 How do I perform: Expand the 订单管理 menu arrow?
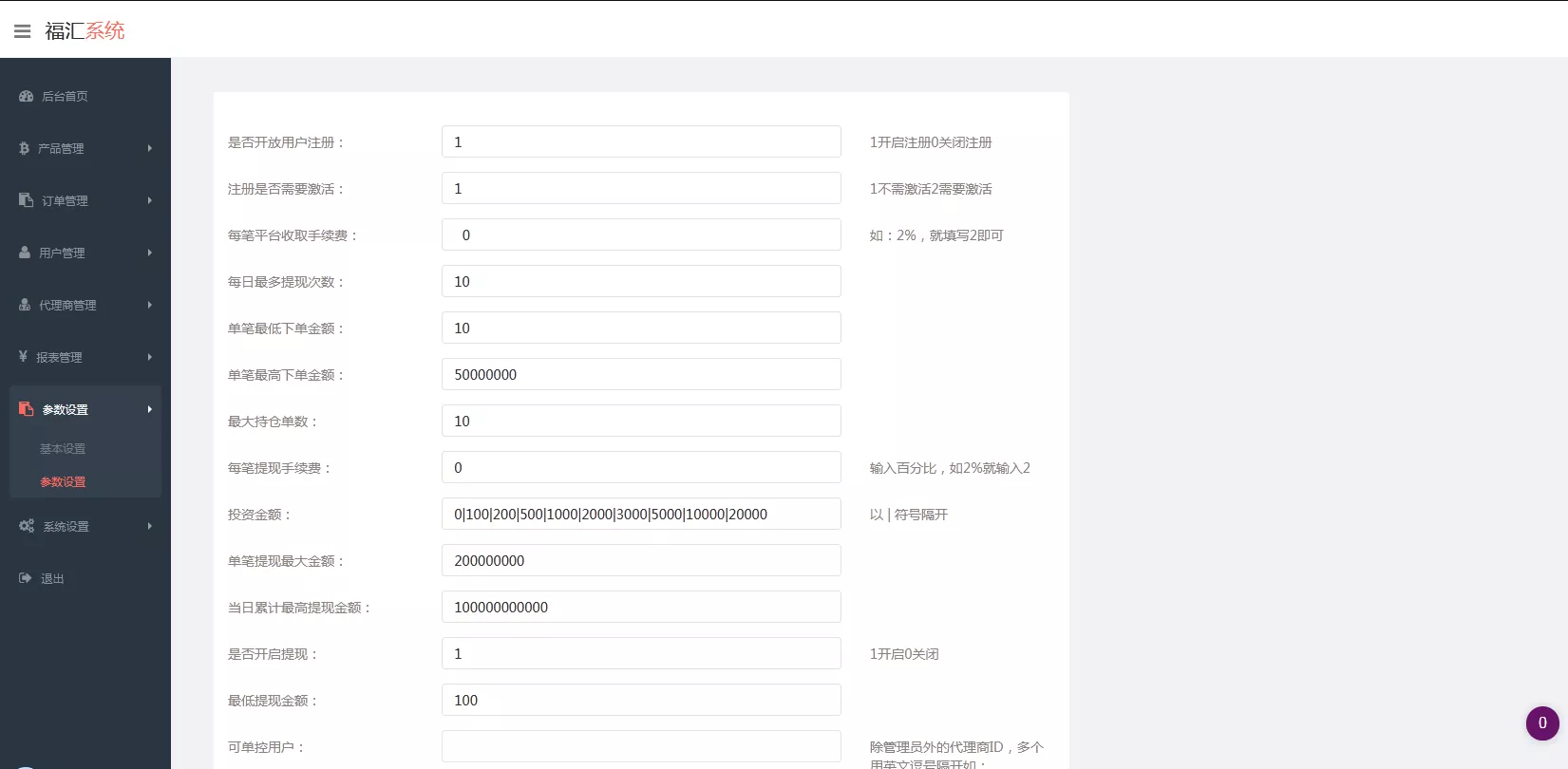(150, 200)
